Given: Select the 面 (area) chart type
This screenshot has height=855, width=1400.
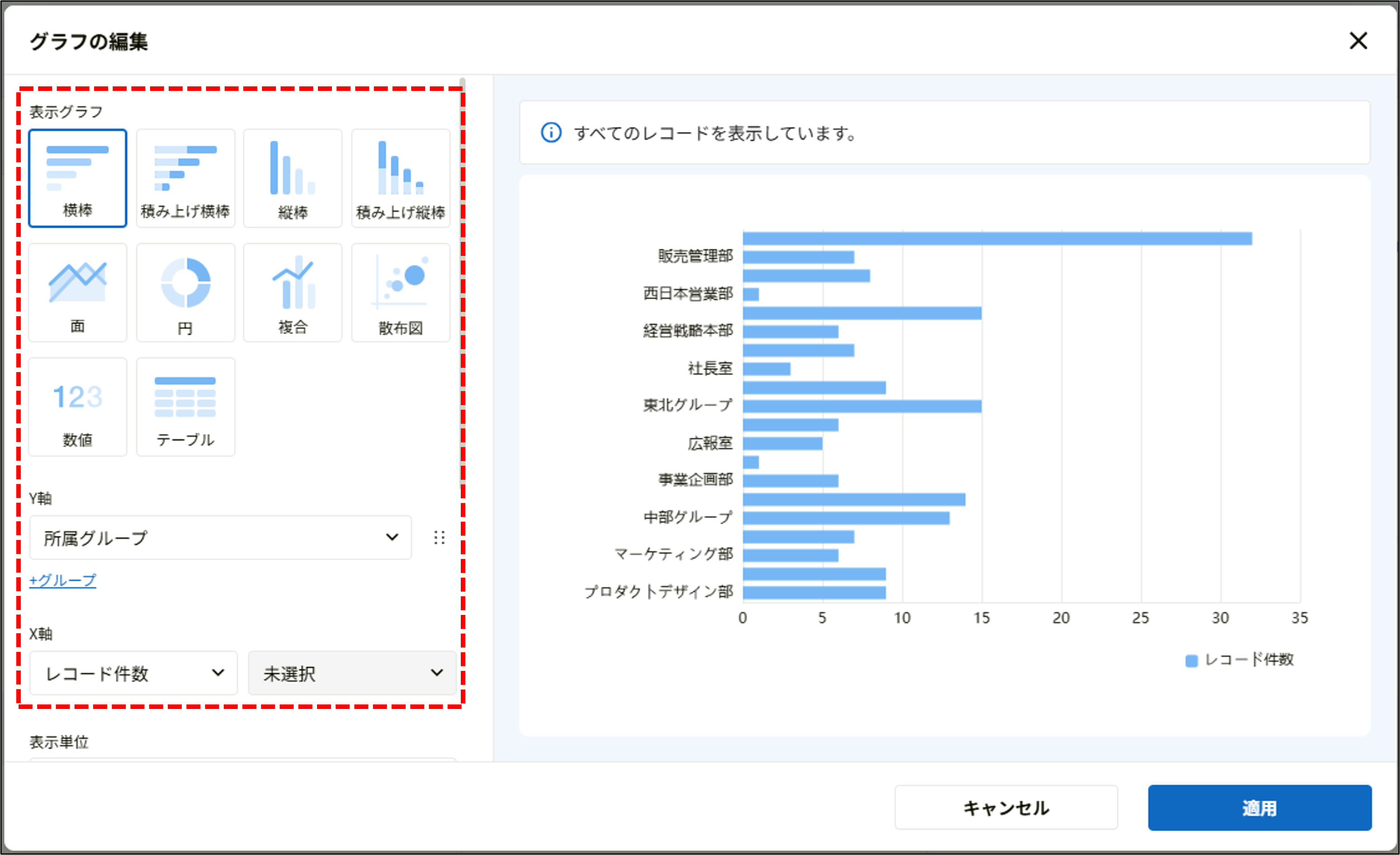Looking at the screenshot, I should click(x=77, y=292).
